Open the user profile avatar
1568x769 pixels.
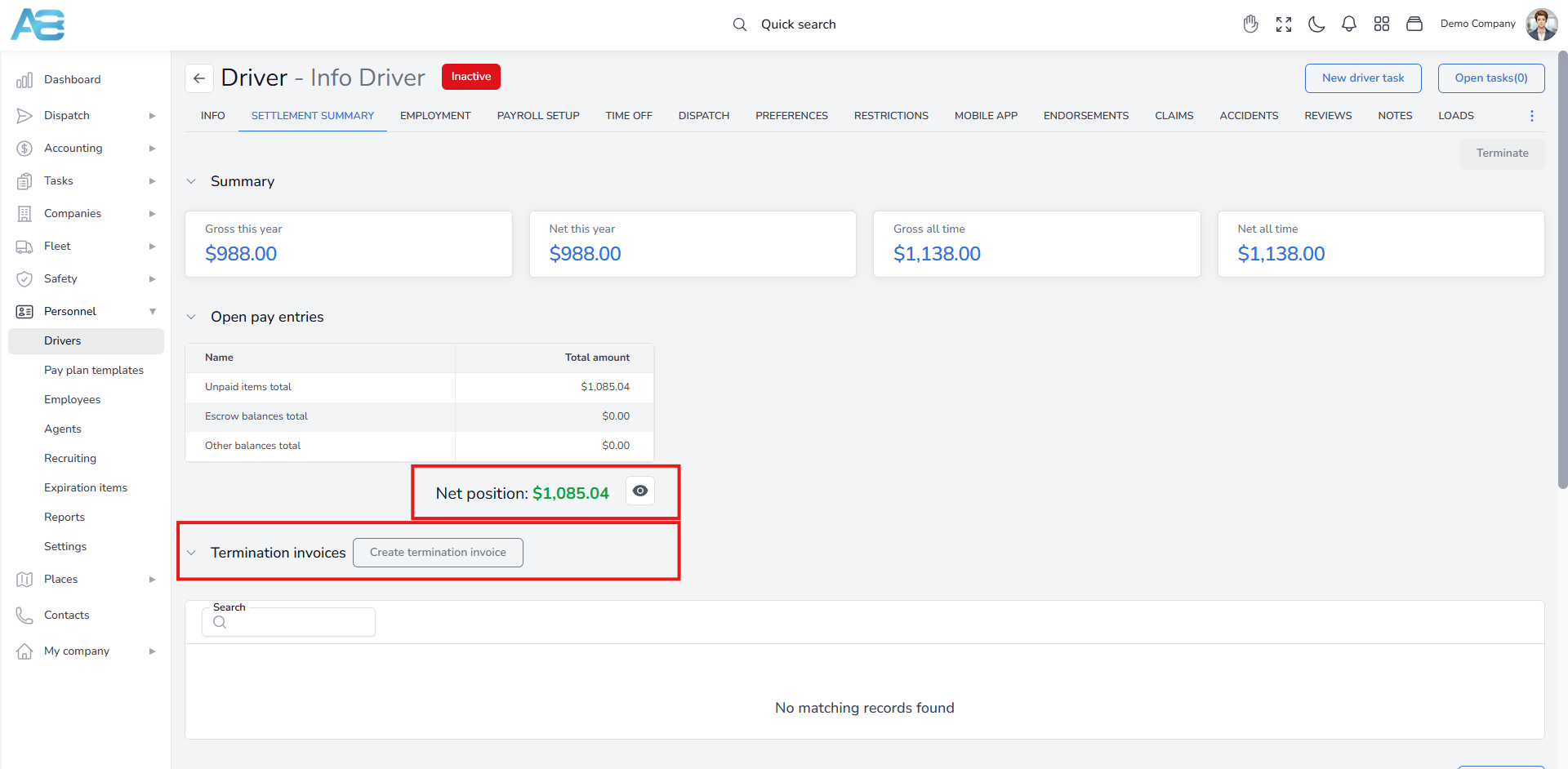click(x=1541, y=24)
